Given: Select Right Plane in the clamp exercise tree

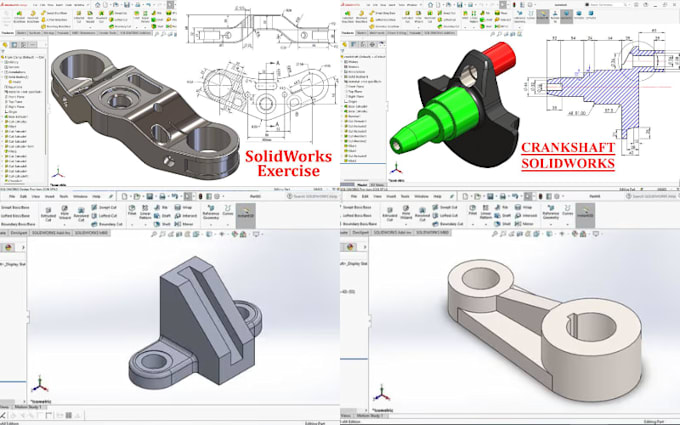Looking at the screenshot, I should coord(16,107).
